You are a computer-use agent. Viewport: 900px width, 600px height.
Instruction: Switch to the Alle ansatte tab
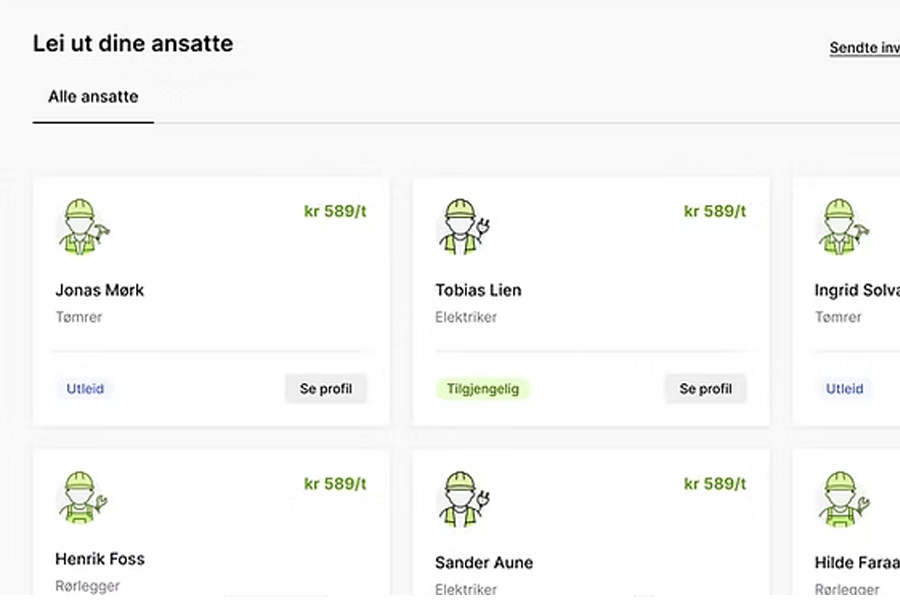93,97
